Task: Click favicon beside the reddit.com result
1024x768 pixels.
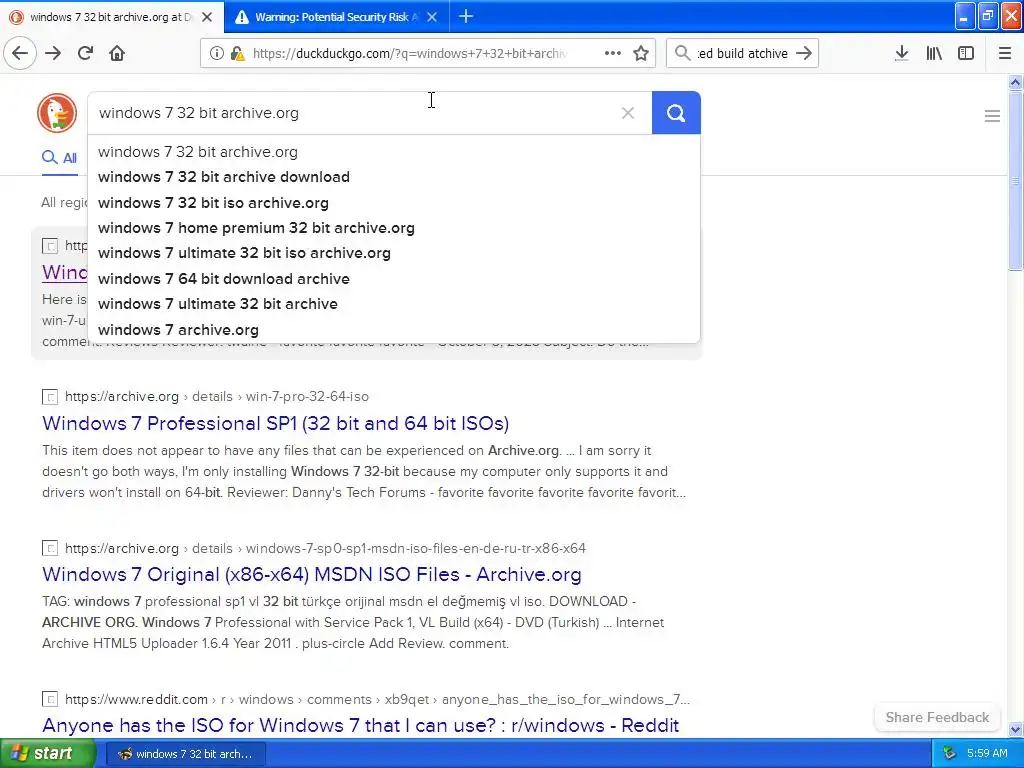Action: tap(50, 699)
